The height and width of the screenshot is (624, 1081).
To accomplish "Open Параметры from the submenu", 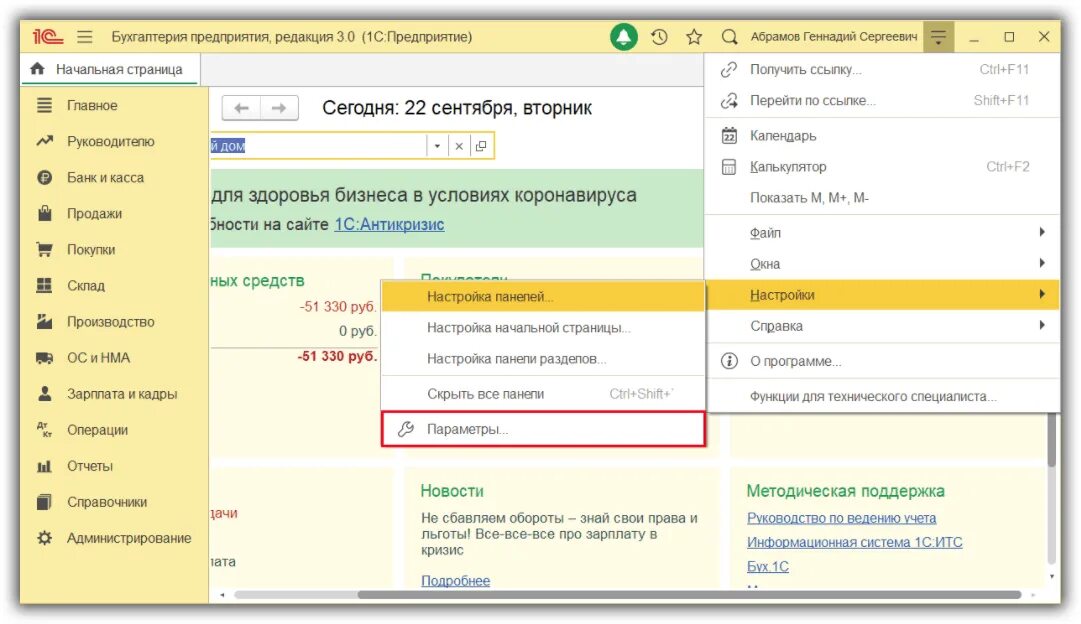I will coord(543,429).
